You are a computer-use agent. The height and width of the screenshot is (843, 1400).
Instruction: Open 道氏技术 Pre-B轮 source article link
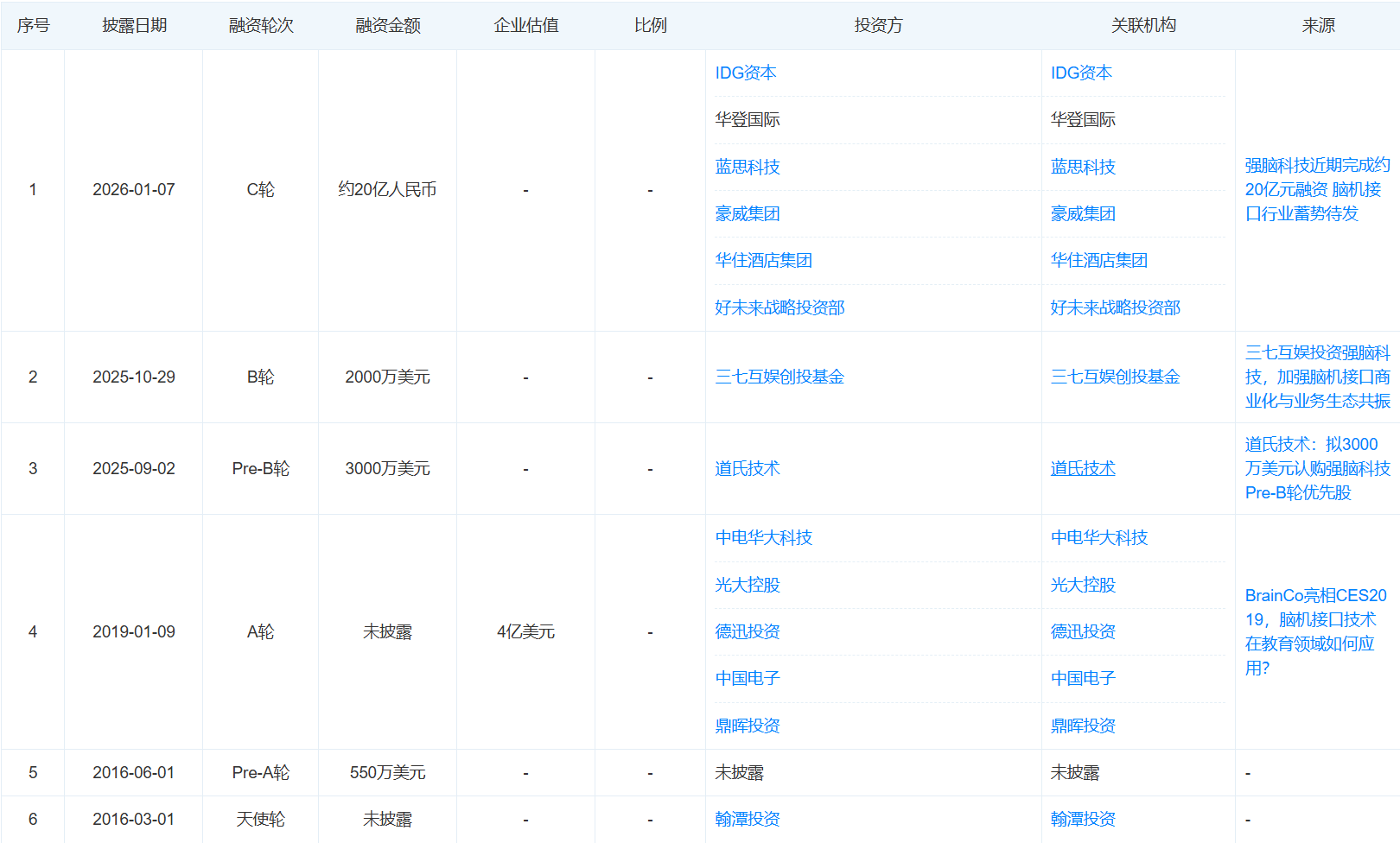point(1316,468)
